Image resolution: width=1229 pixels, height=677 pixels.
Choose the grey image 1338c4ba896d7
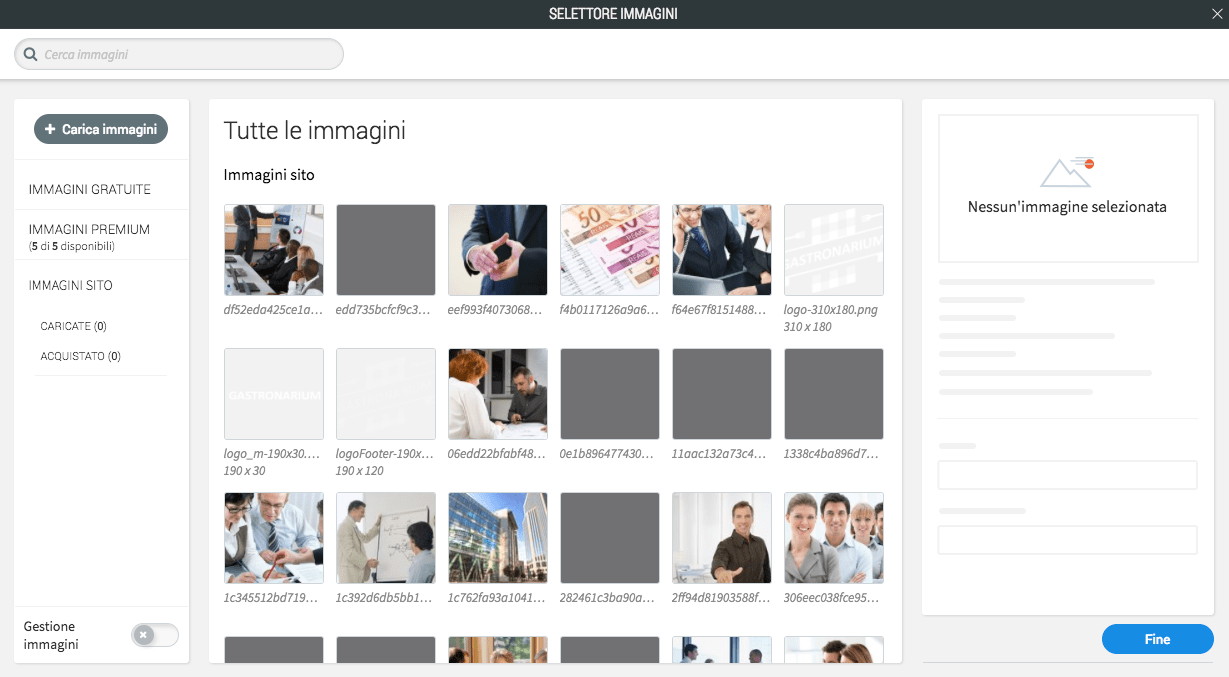834,394
